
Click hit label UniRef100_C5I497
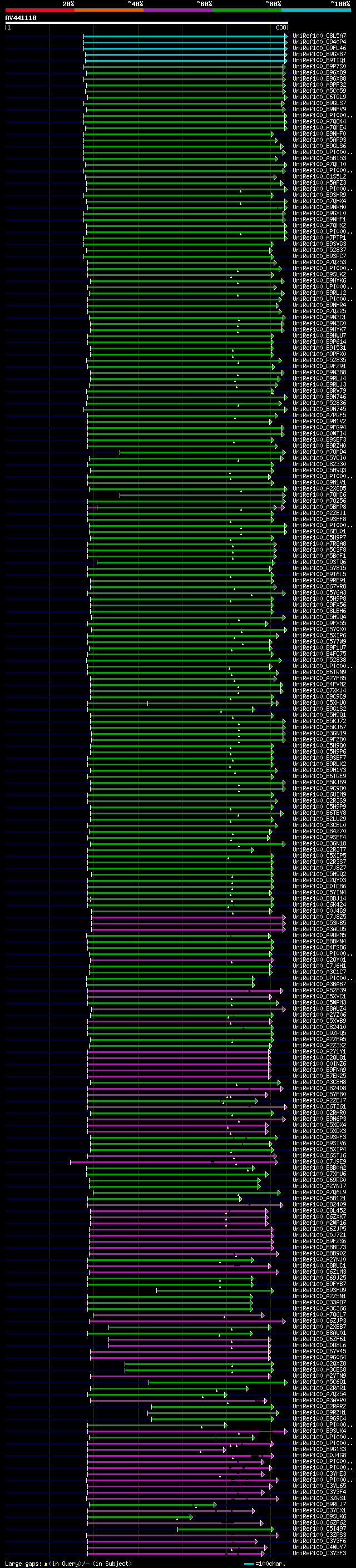click(x=319, y=1529)
